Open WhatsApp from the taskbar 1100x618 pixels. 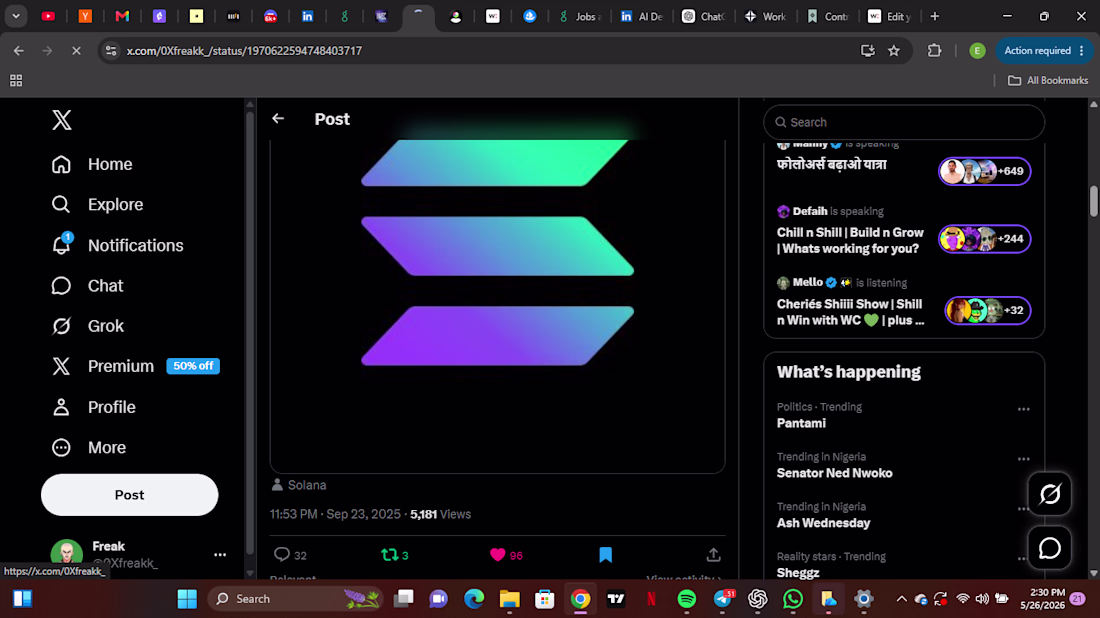(x=793, y=599)
